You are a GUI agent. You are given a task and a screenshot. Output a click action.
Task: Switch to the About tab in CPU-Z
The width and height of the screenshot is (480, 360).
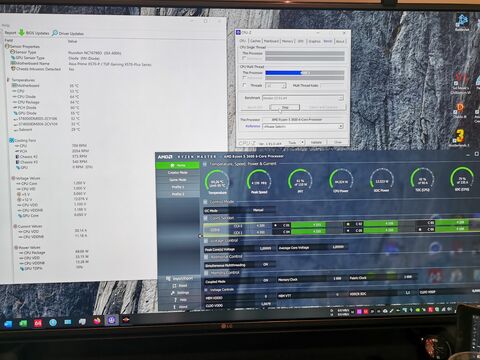[x=340, y=41]
